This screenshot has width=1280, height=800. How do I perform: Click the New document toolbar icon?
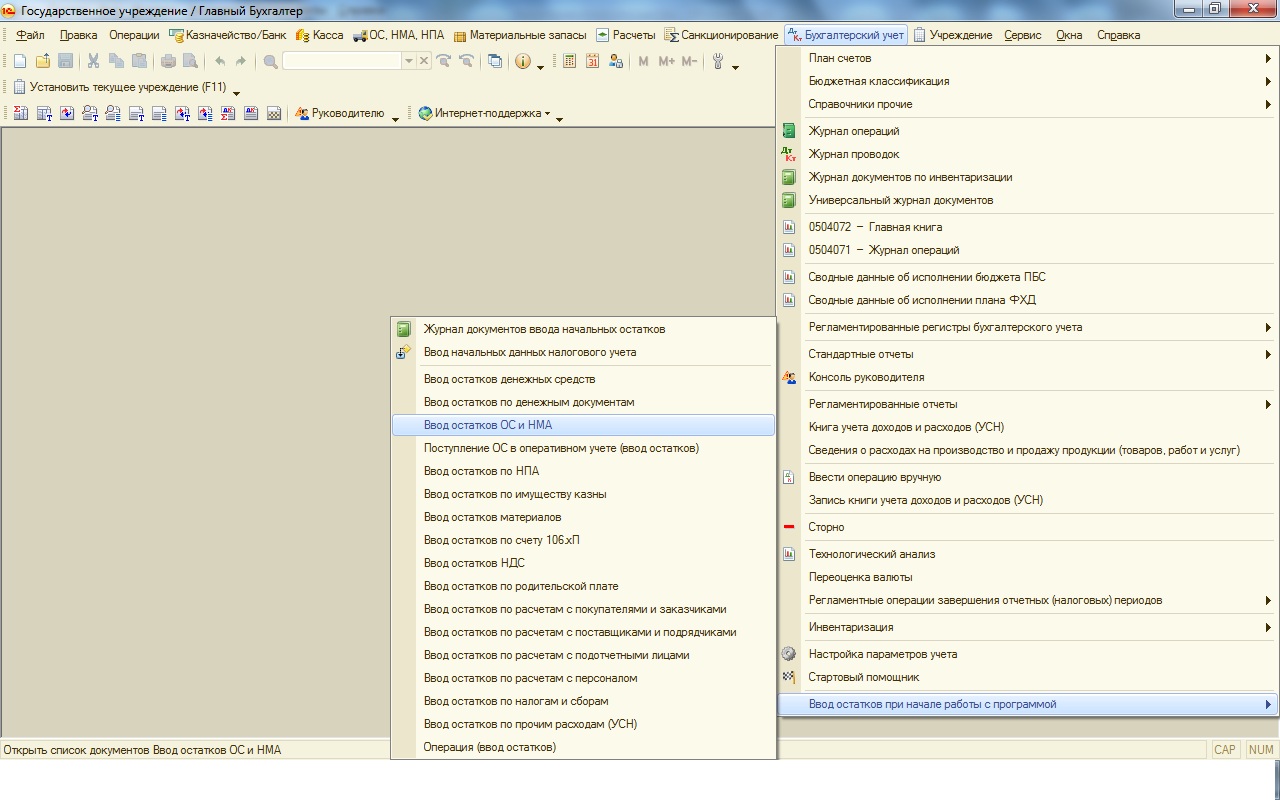[20, 61]
